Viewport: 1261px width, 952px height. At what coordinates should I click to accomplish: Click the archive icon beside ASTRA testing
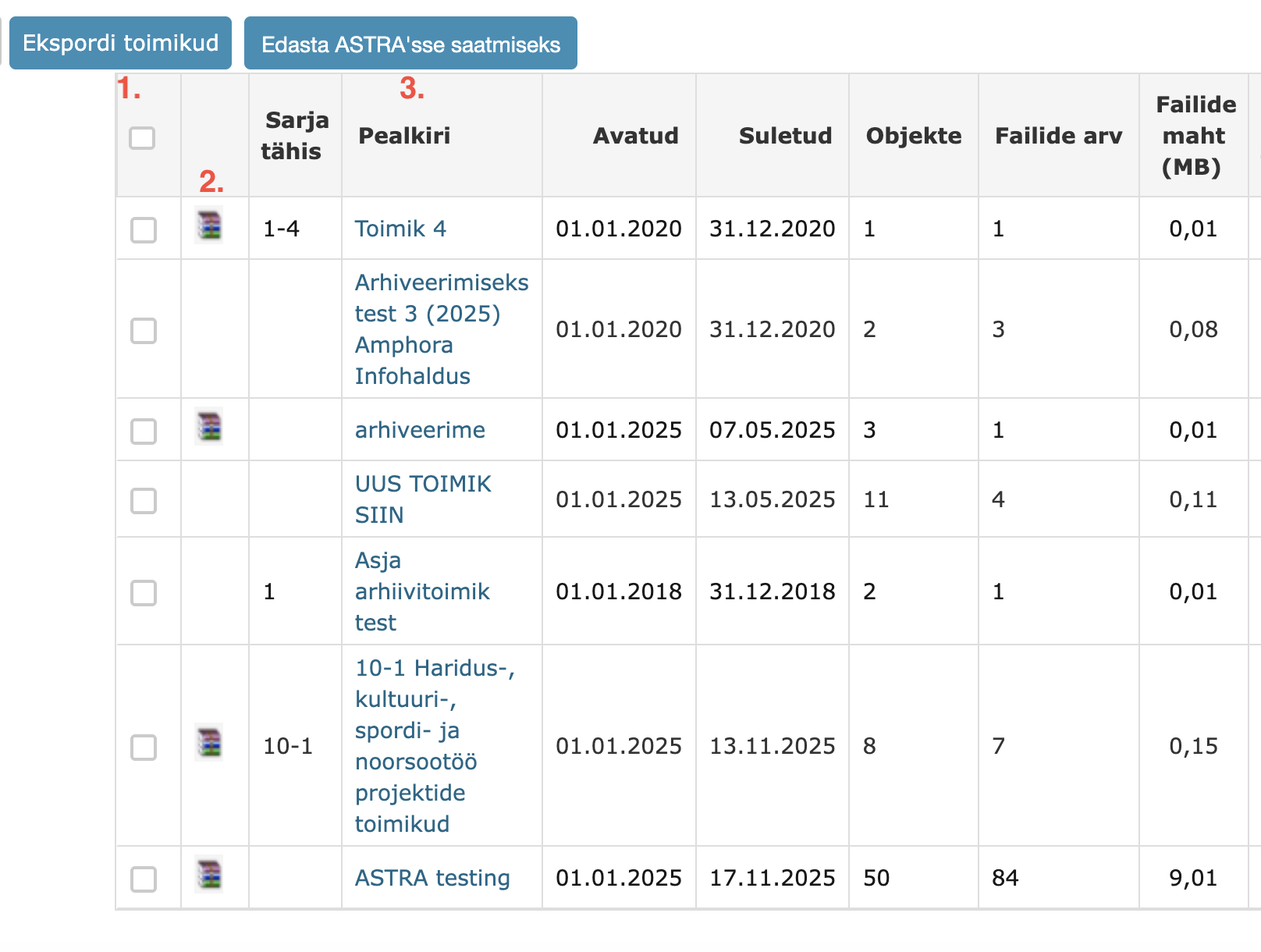[208, 874]
